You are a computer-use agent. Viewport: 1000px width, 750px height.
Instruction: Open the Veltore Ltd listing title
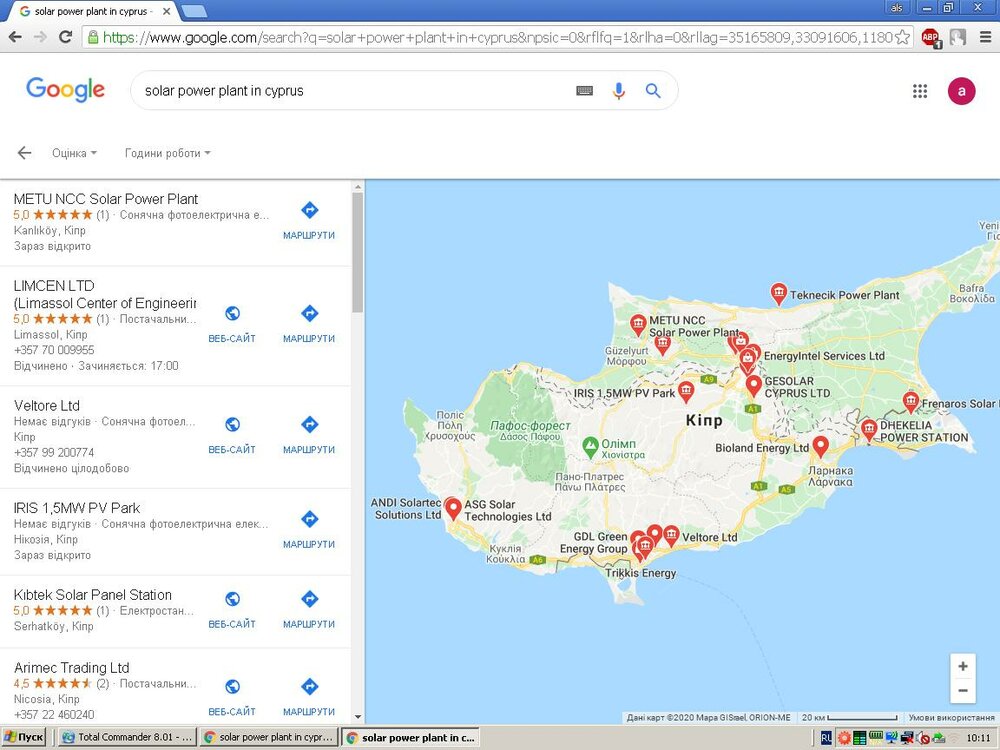[x=47, y=406]
